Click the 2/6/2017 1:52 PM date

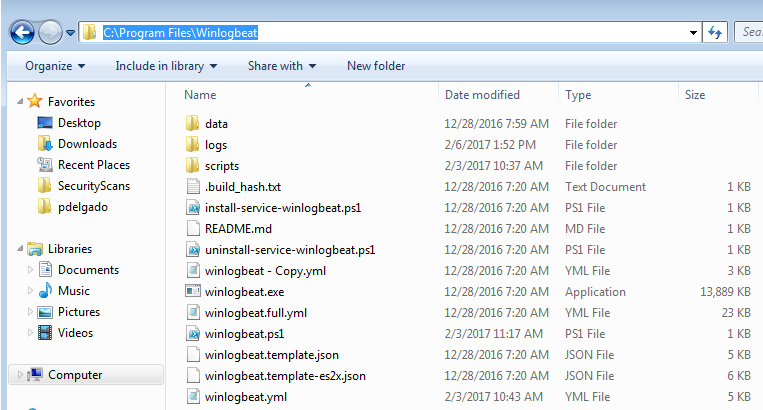tap(490, 144)
